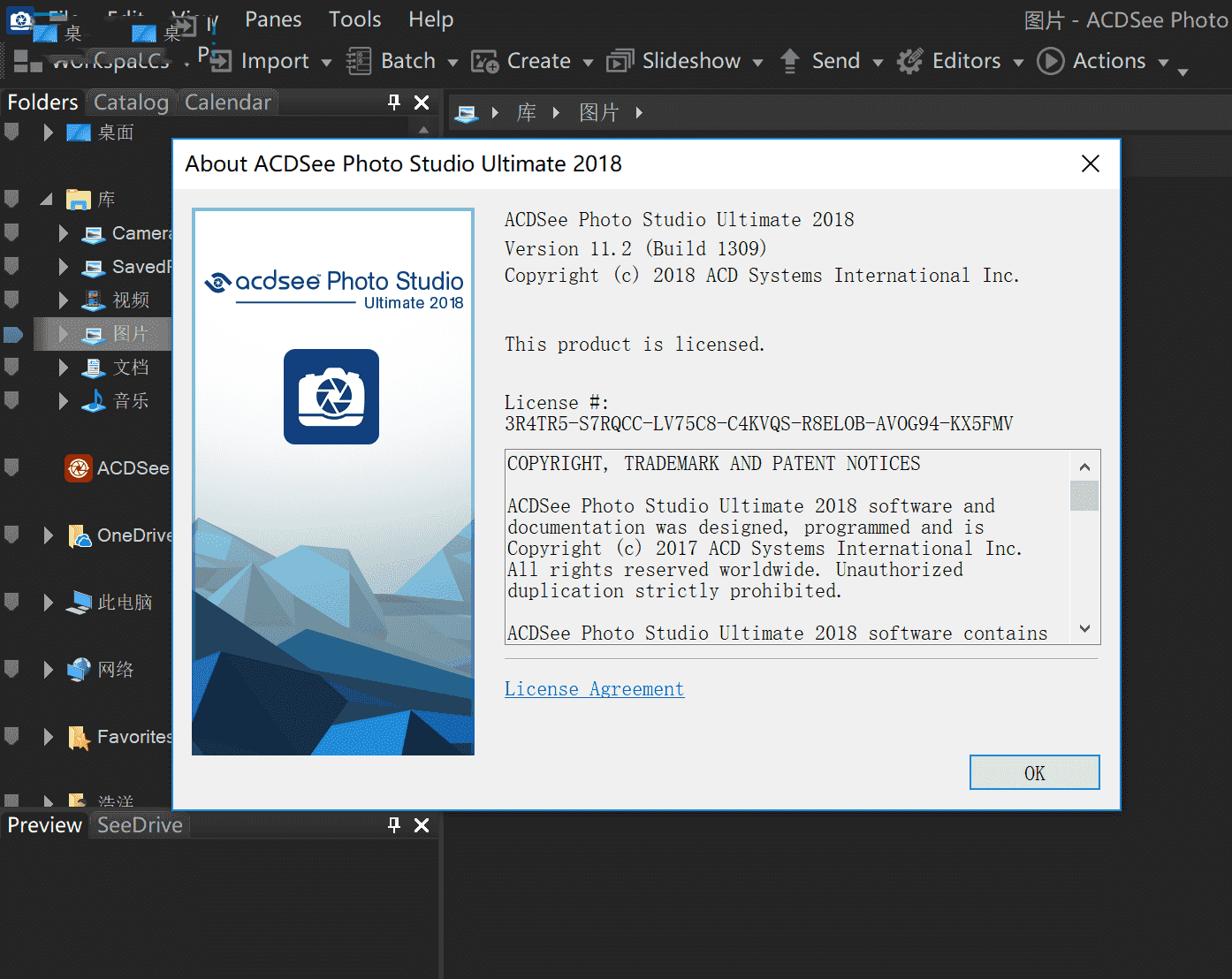
Task: Expand the Saved library node
Action: point(64,267)
